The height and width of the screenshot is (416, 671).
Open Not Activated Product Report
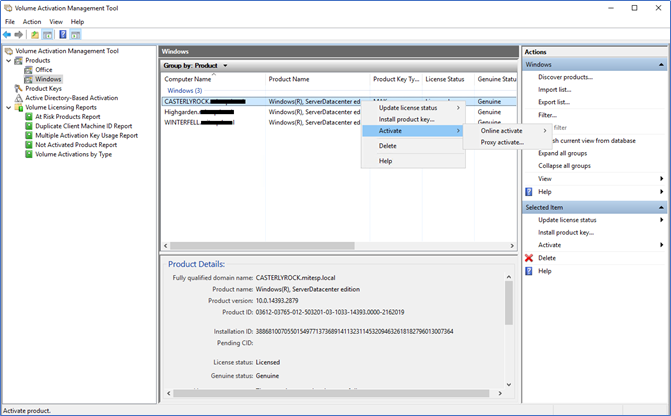coord(76,145)
